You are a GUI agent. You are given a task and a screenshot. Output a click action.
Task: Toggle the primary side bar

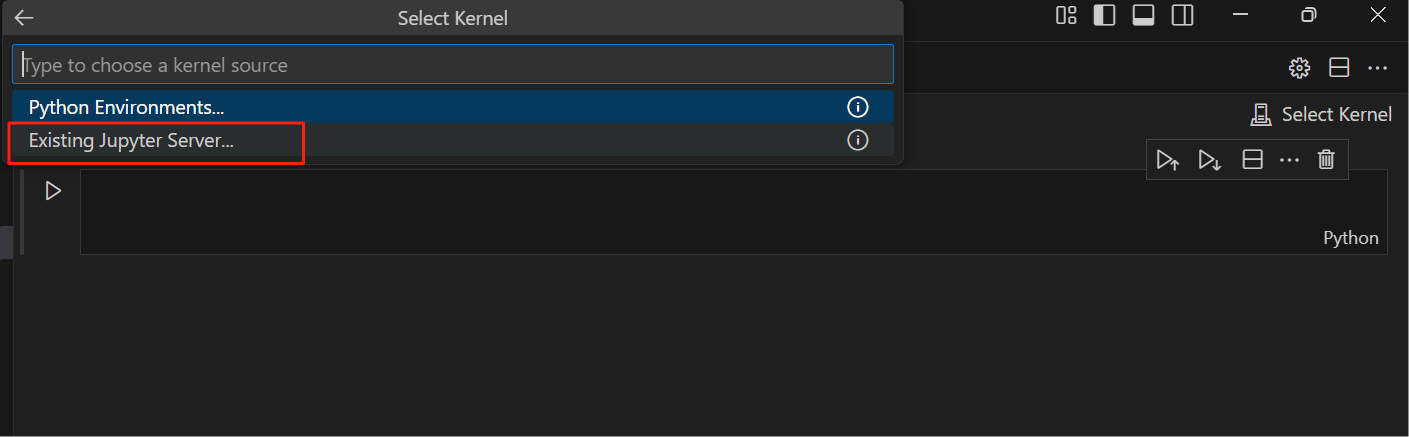(1104, 15)
